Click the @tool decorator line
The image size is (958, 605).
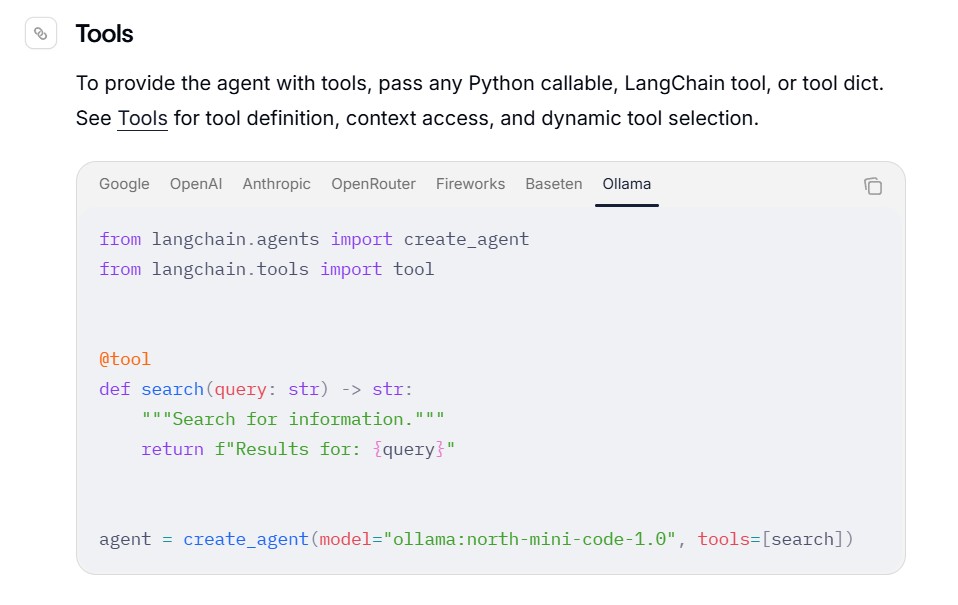point(125,359)
